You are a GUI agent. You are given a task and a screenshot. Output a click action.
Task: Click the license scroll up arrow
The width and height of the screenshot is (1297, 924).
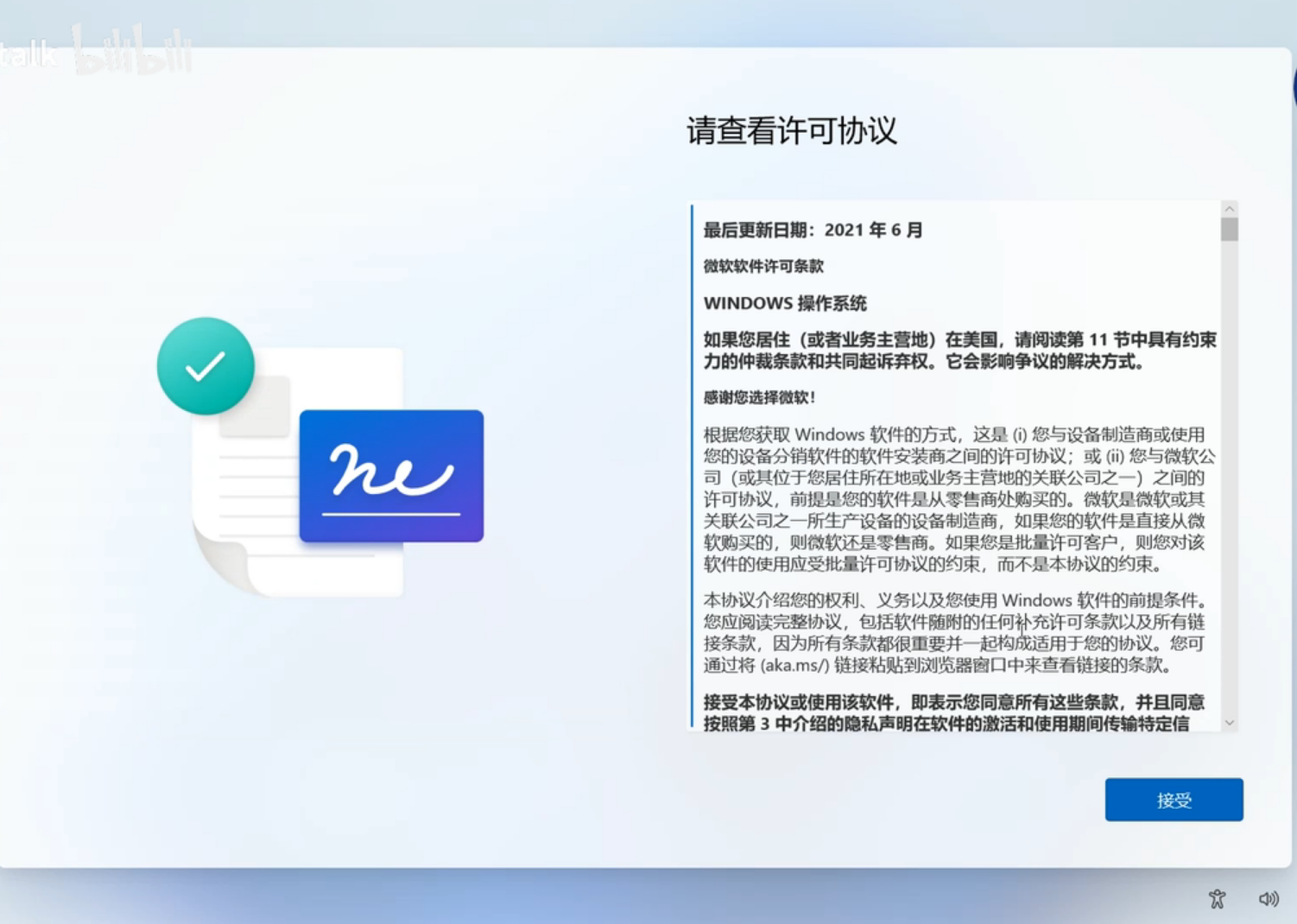[1230, 209]
